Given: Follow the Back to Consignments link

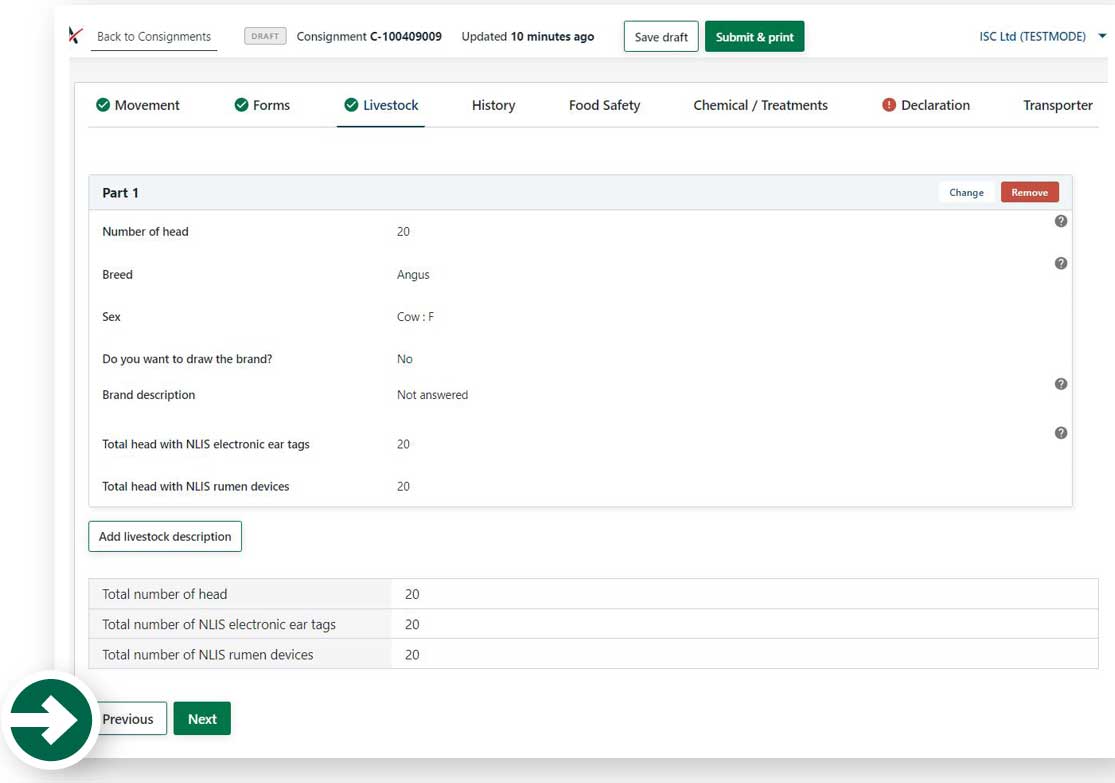Looking at the screenshot, I should point(153,36).
